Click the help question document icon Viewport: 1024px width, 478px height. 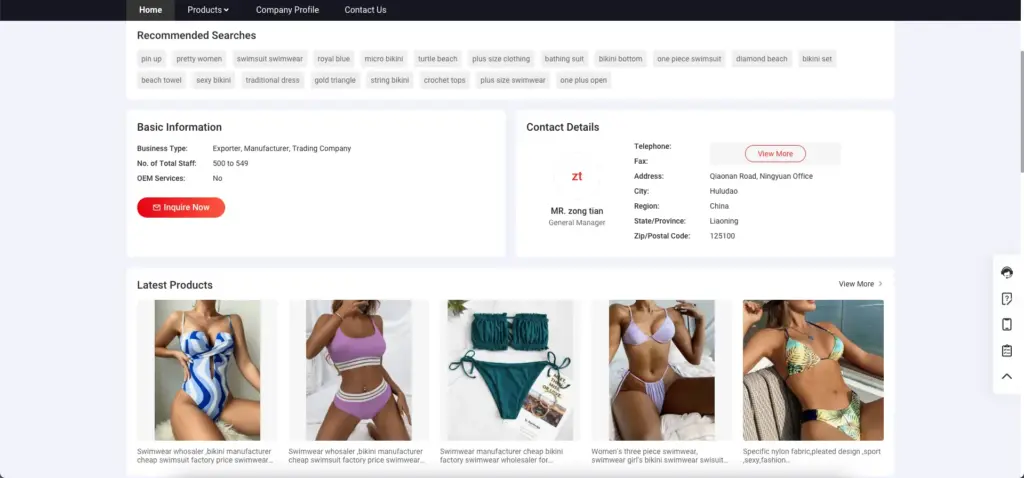1006,298
